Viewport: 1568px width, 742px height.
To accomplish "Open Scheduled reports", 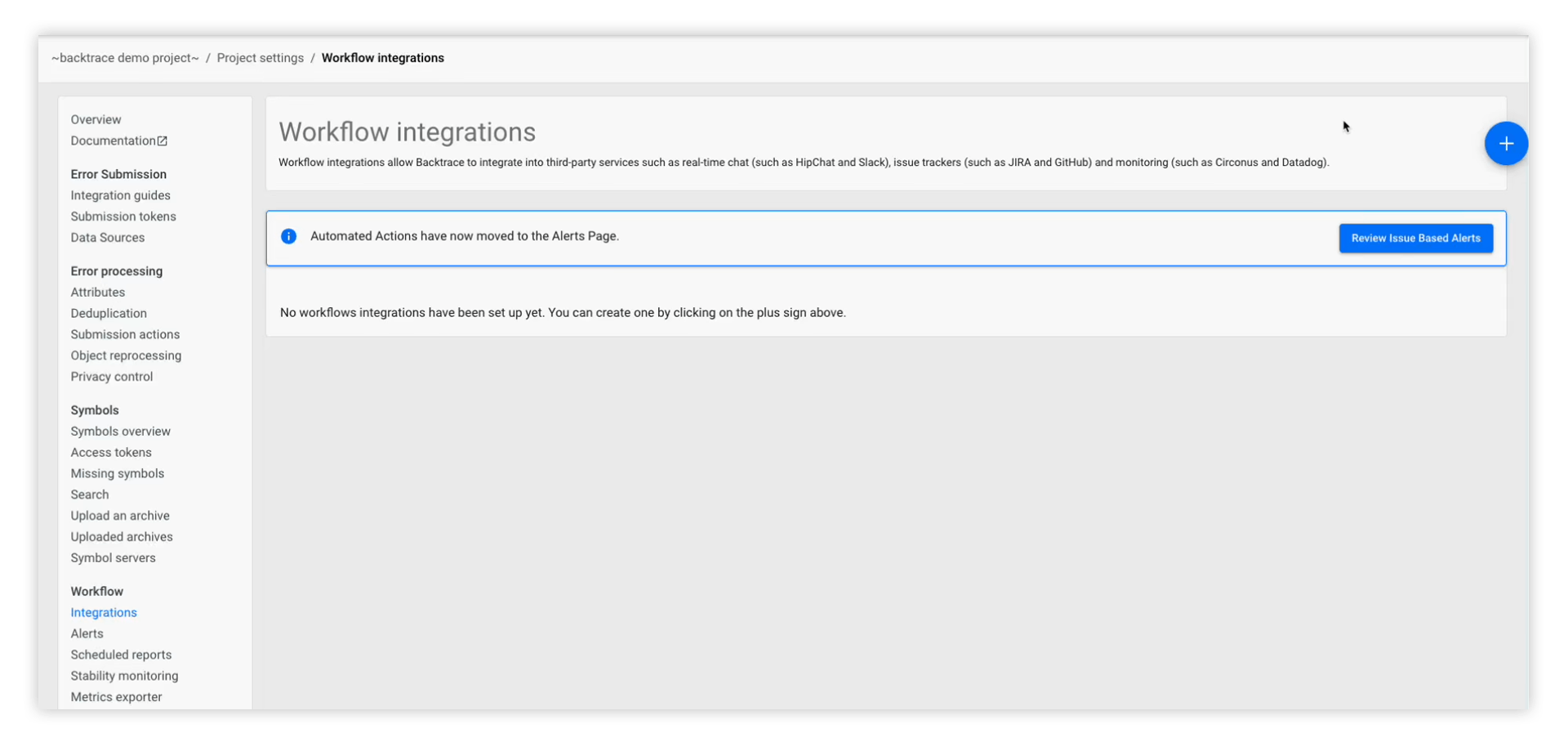I will (x=121, y=655).
